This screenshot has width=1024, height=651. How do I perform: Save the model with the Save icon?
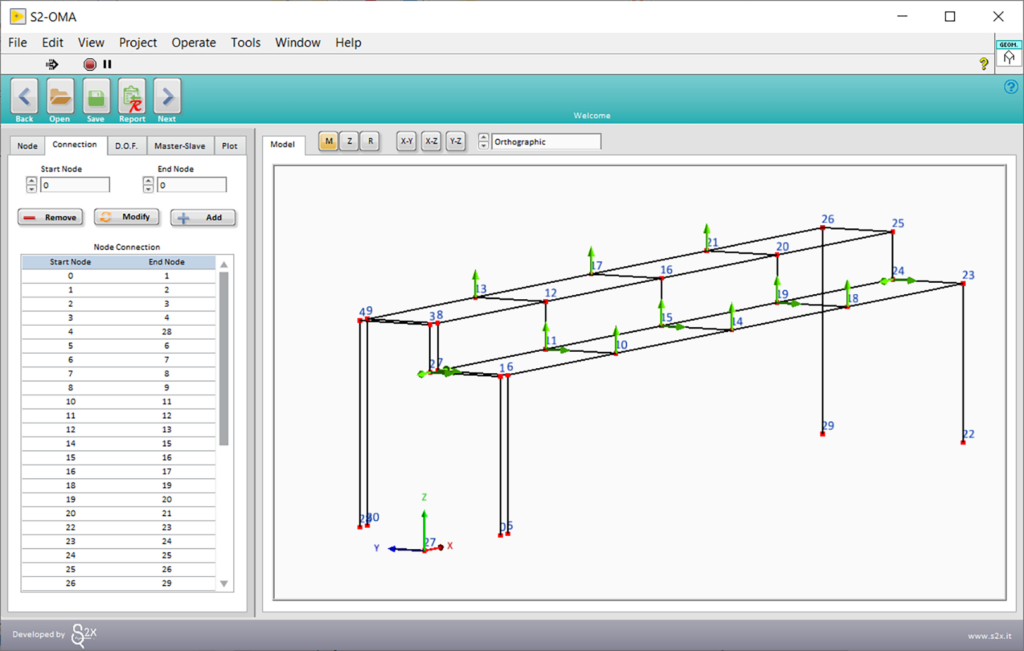point(95,97)
